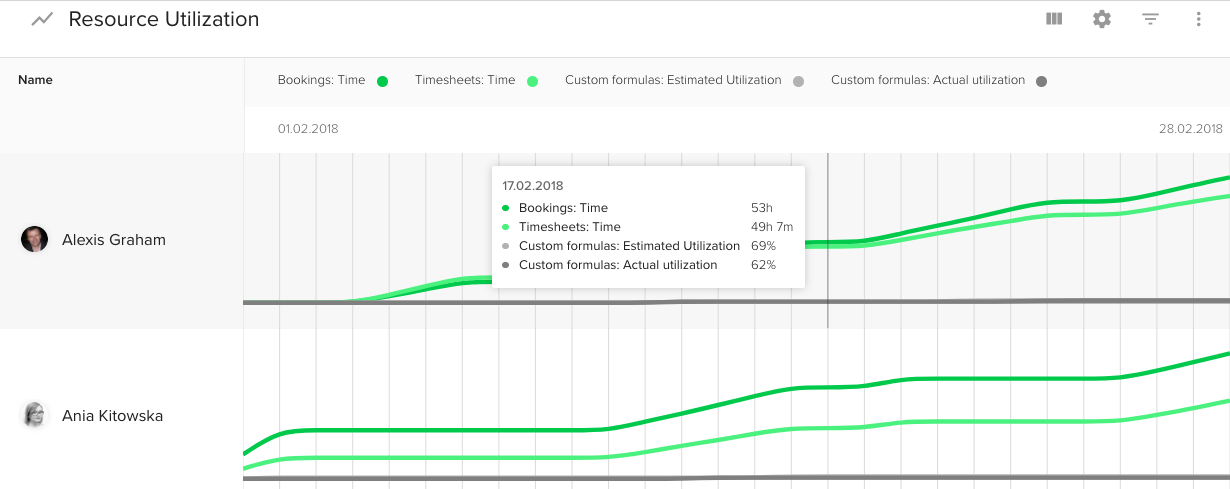Image resolution: width=1230 pixels, height=489 pixels.
Task: Open the three-dot more options menu
Action: [1198, 19]
